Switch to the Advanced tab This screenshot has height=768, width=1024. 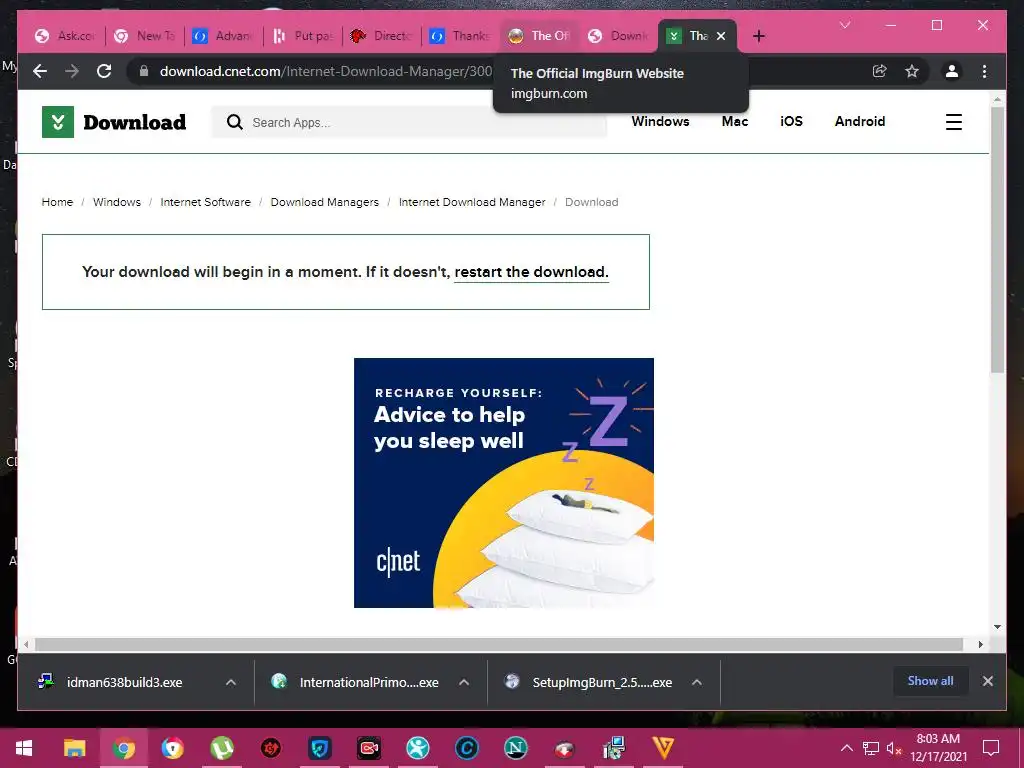coord(224,36)
